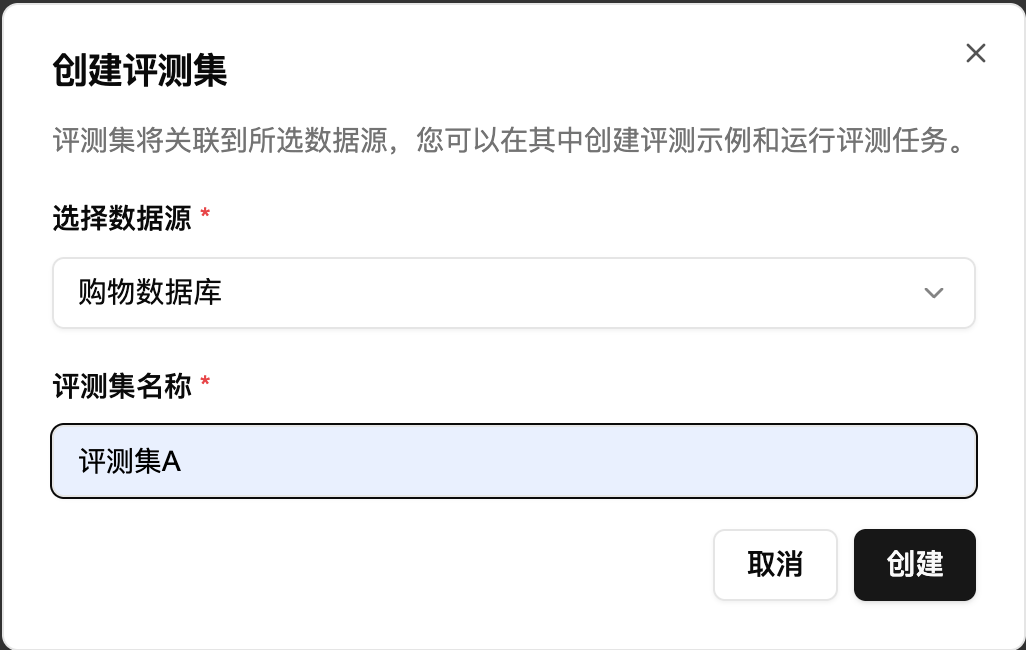Click the X icon in top right corner
The image size is (1026, 650).
[x=975, y=53]
